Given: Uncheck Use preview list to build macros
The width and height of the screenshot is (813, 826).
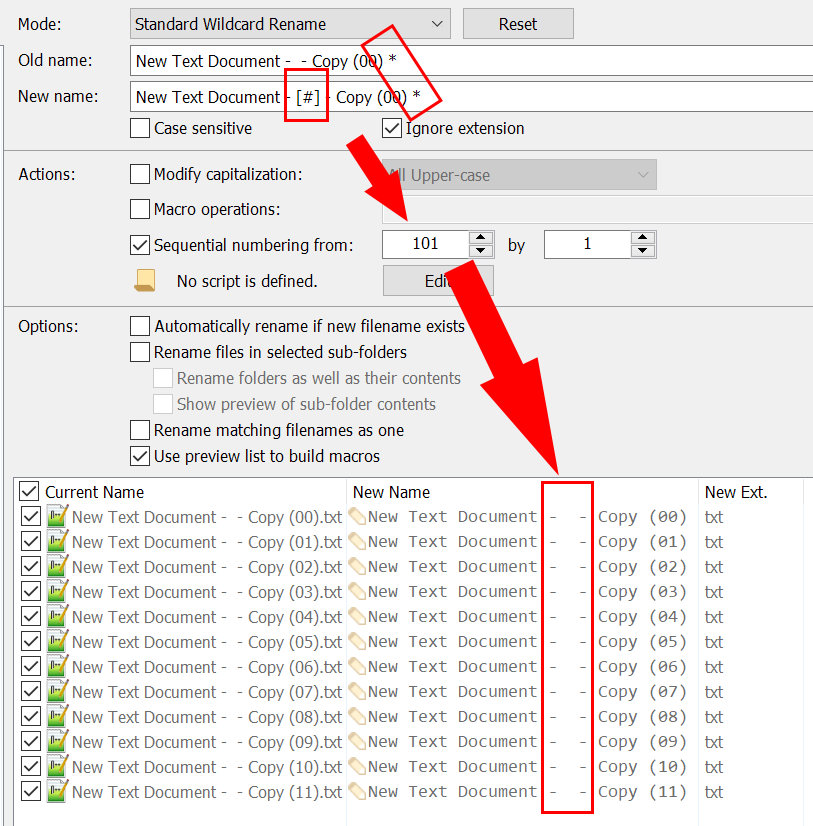Looking at the screenshot, I should (140, 456).
